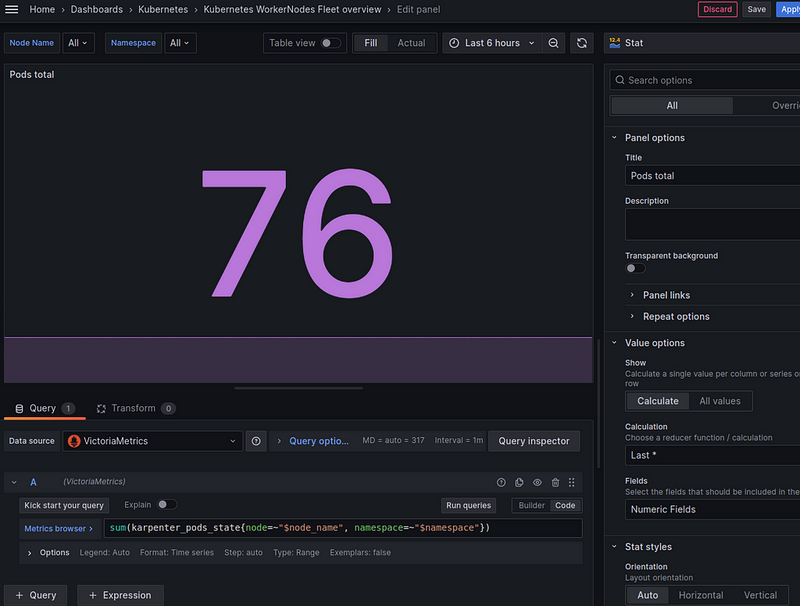The width and height of the screenshot is (800, 606).
Task: Toggle the Table view switch
Action: coord(331,43)
